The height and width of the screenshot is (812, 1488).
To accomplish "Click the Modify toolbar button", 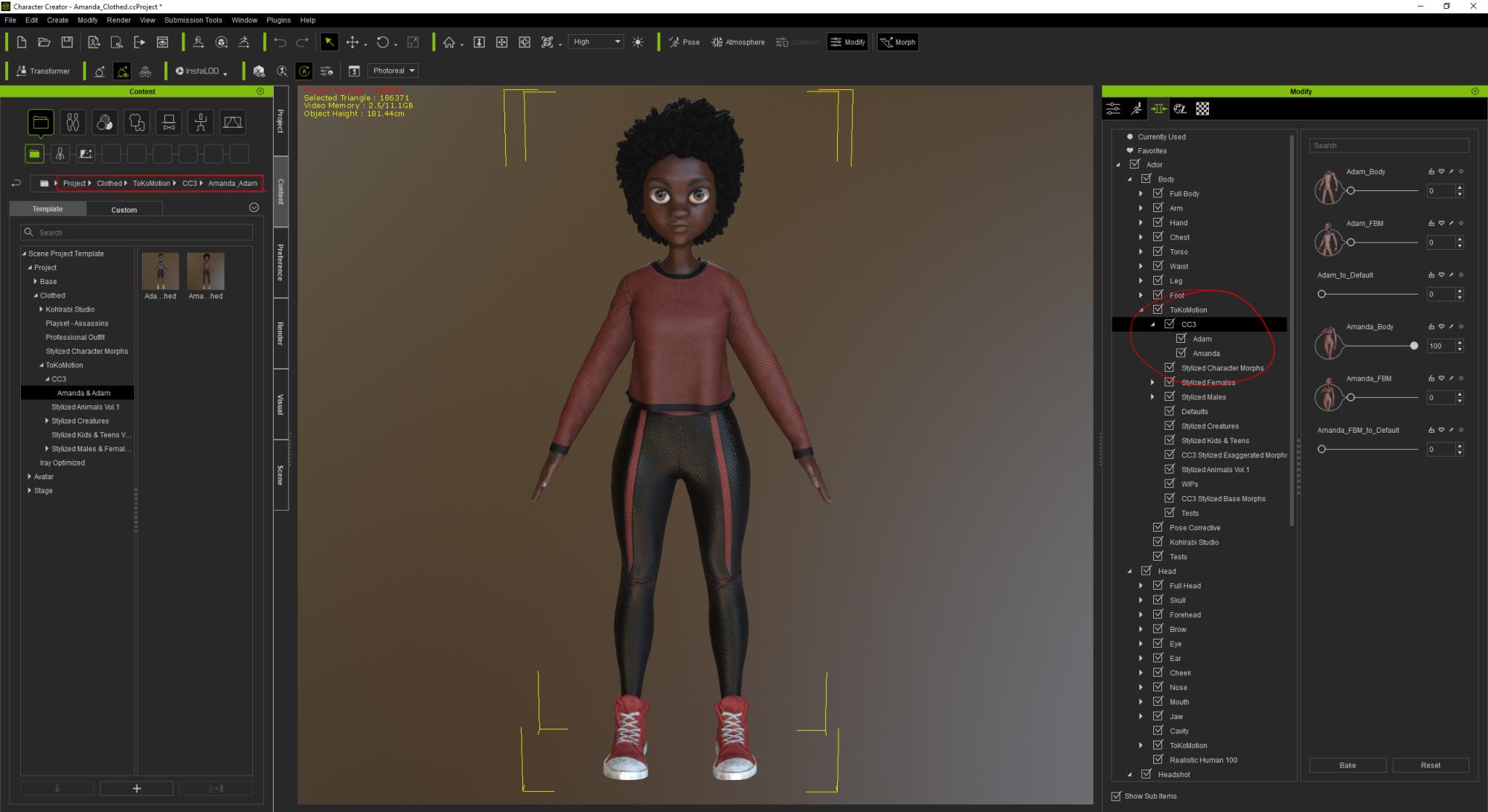I will click(x=847, y=42).
